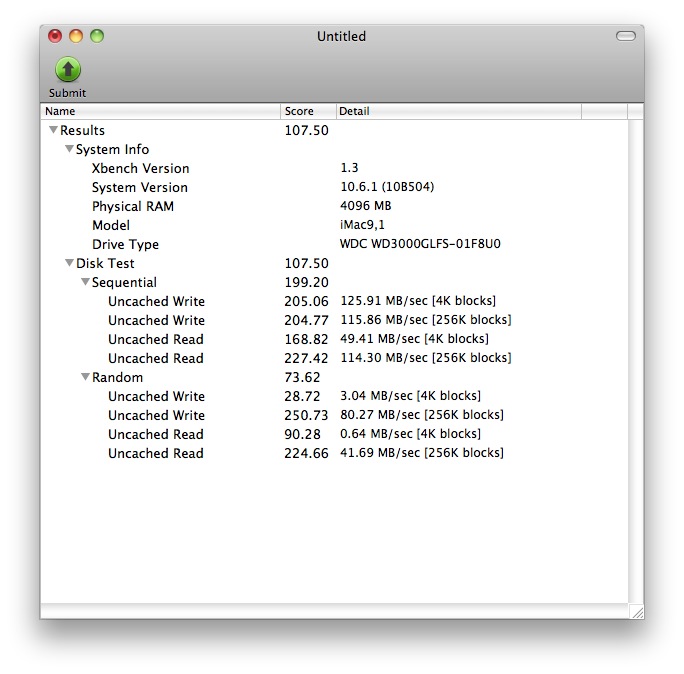Sort by the Name column header
The width and height of the screenshot is (684, 674).
160,111
